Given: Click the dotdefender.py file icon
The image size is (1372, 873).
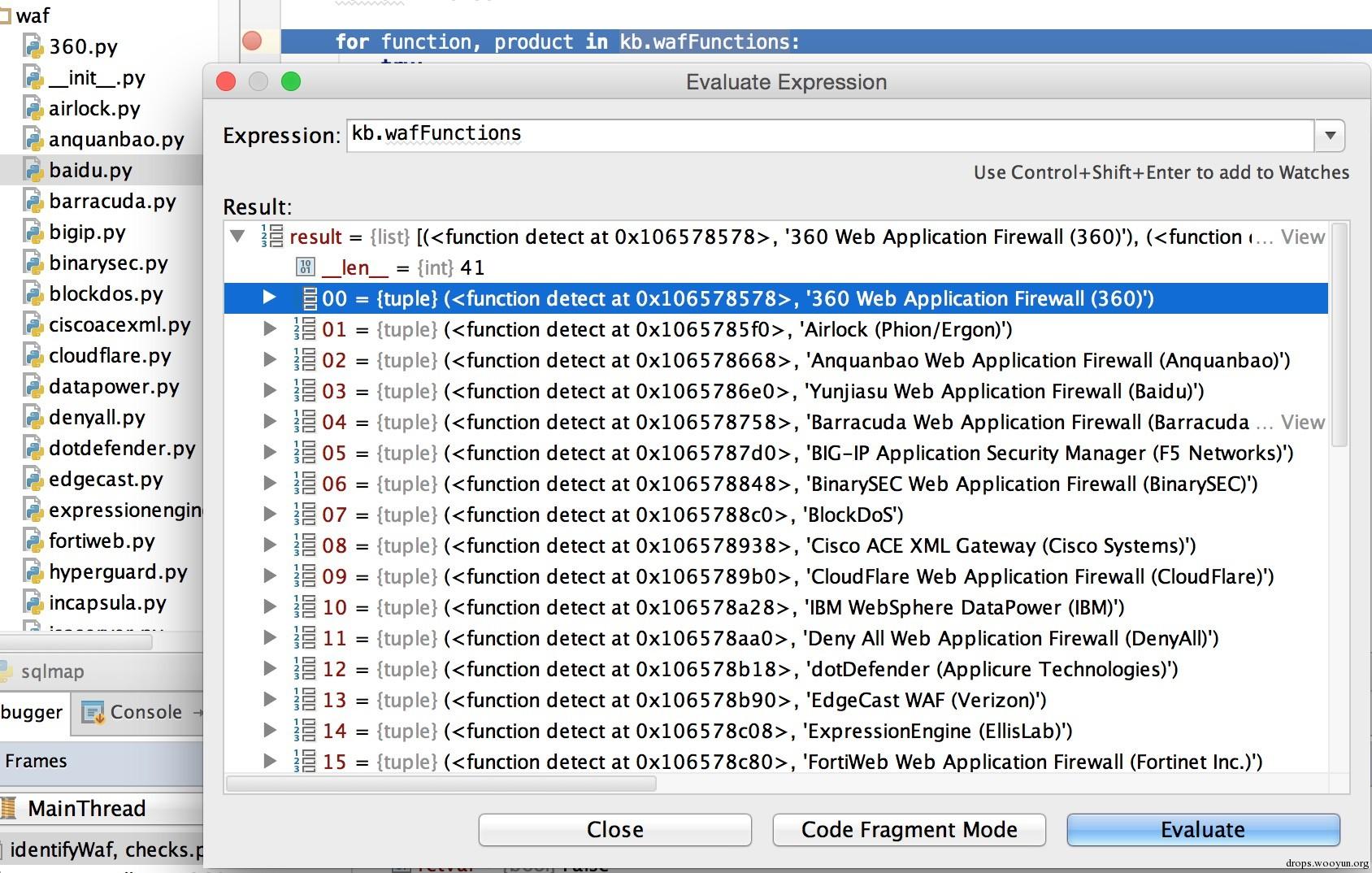Looking at the screenshot, I should coord(33,448).
